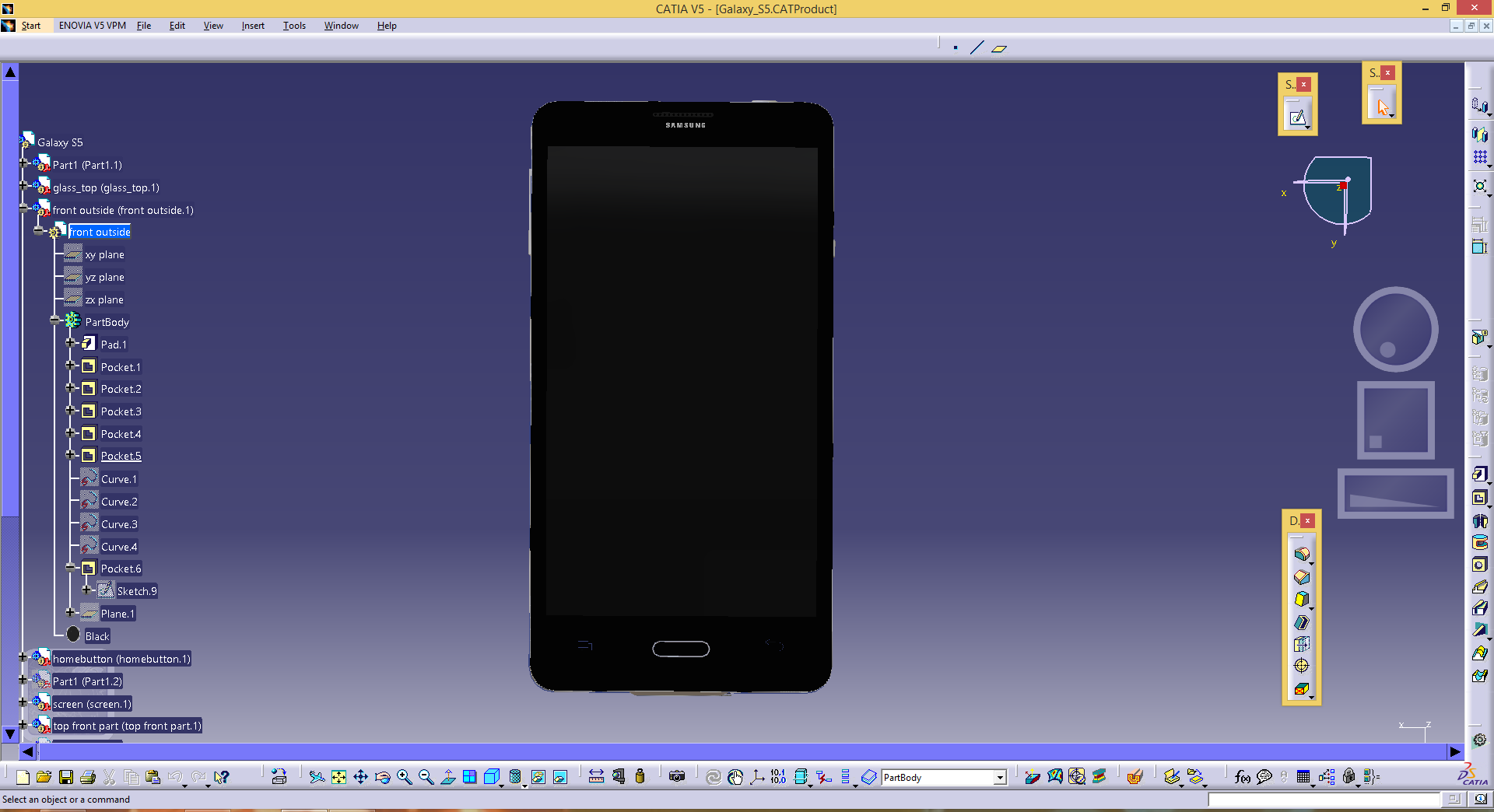Click the Select arrow in S. toolbar

pos(1382,107)
